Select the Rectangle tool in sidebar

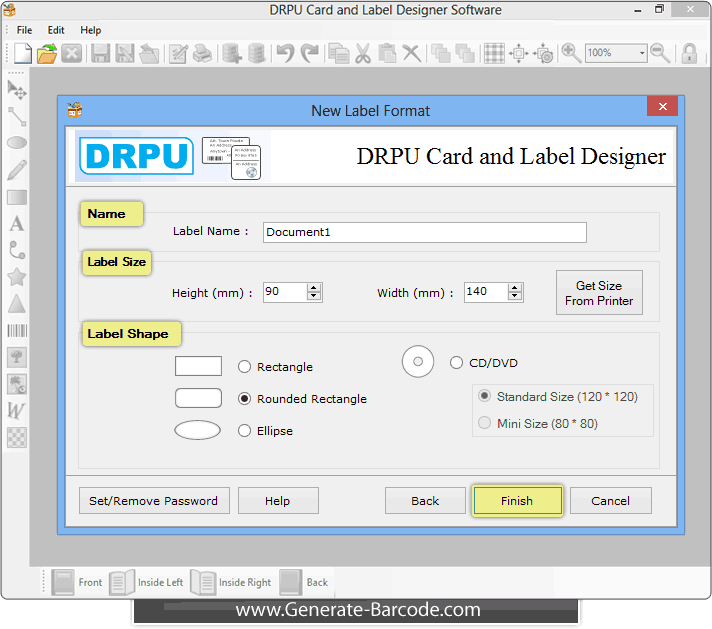[x=17, y=197]
